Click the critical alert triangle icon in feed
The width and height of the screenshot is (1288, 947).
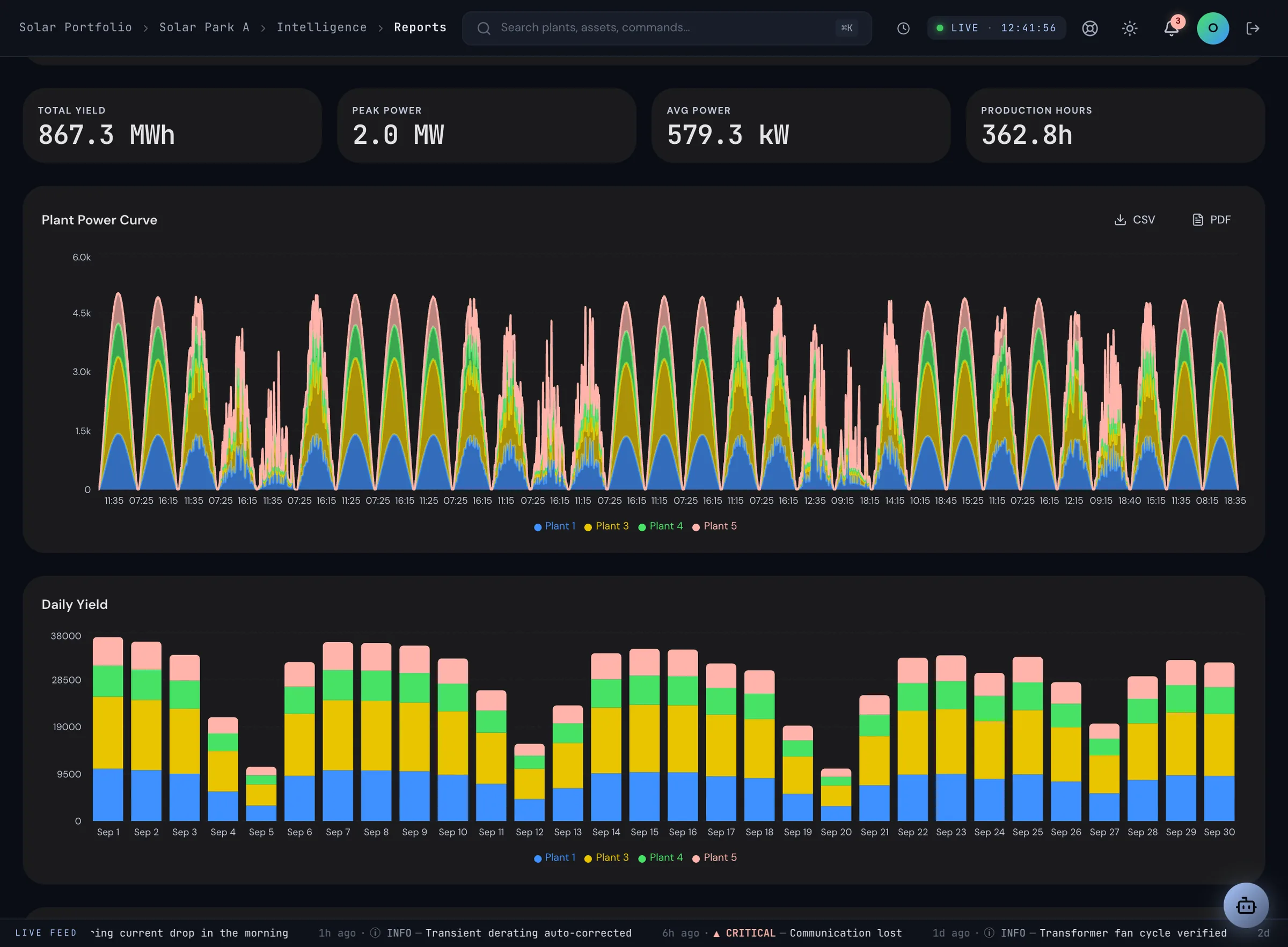click(x=716, y=933)
